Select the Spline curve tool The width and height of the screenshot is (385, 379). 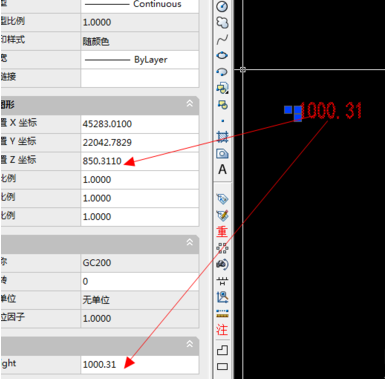click(x=222, y=39)
